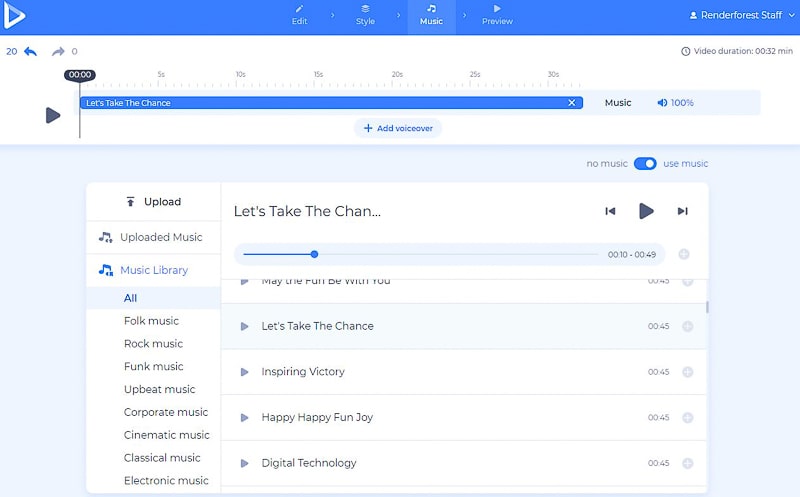Screen dimensions: 800x497
Task: Click the music volume speaker icon
Action: [x=662, y=103]
